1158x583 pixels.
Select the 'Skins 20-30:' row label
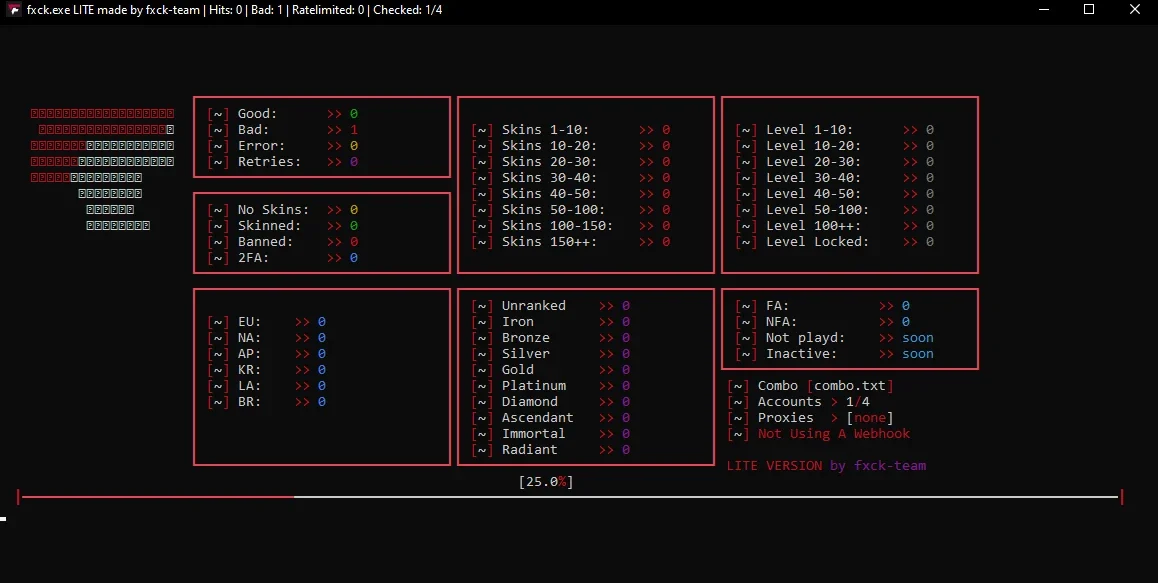click(x=549, y=161)
